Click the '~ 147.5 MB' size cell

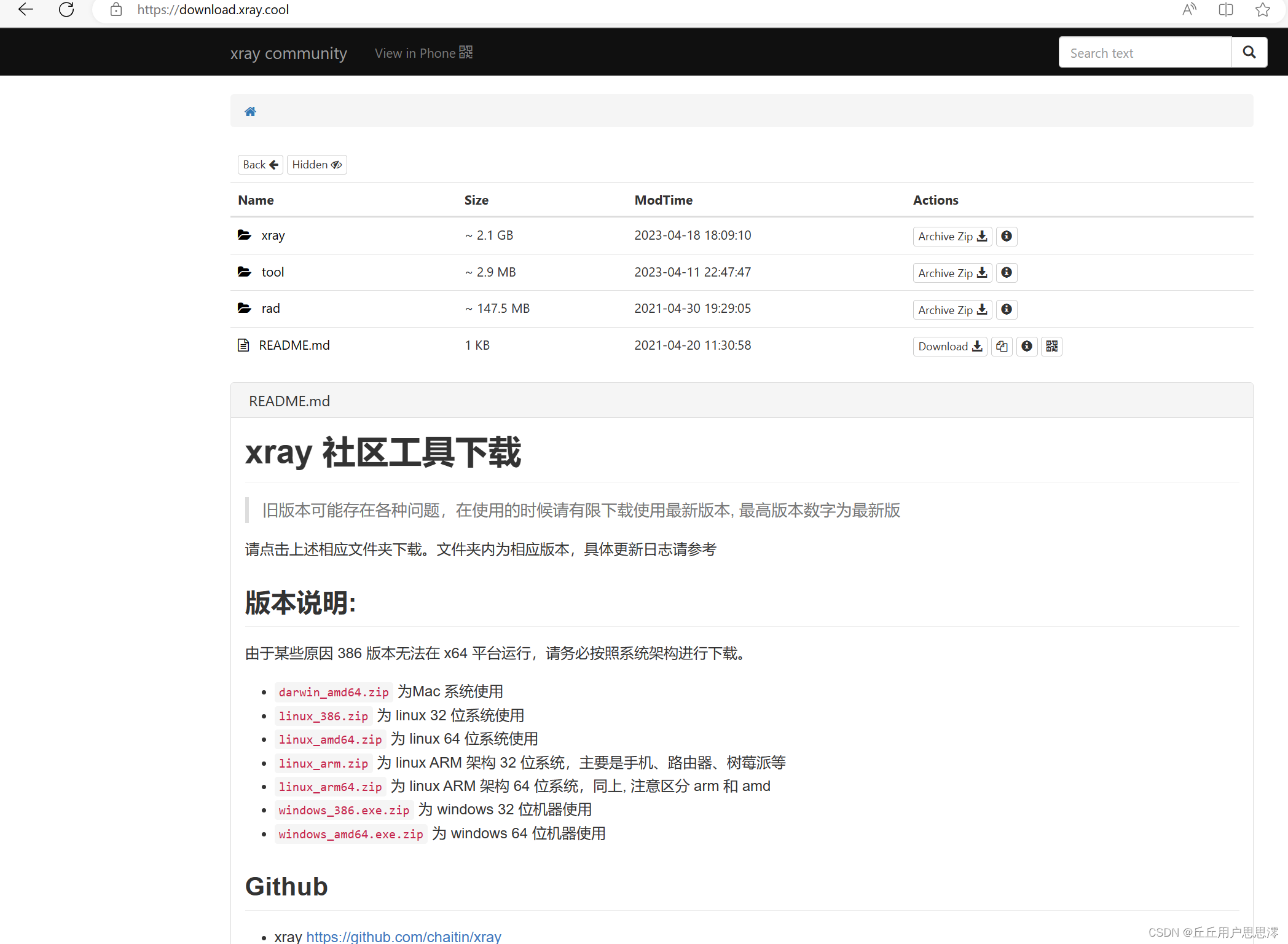tap(497, 309)
